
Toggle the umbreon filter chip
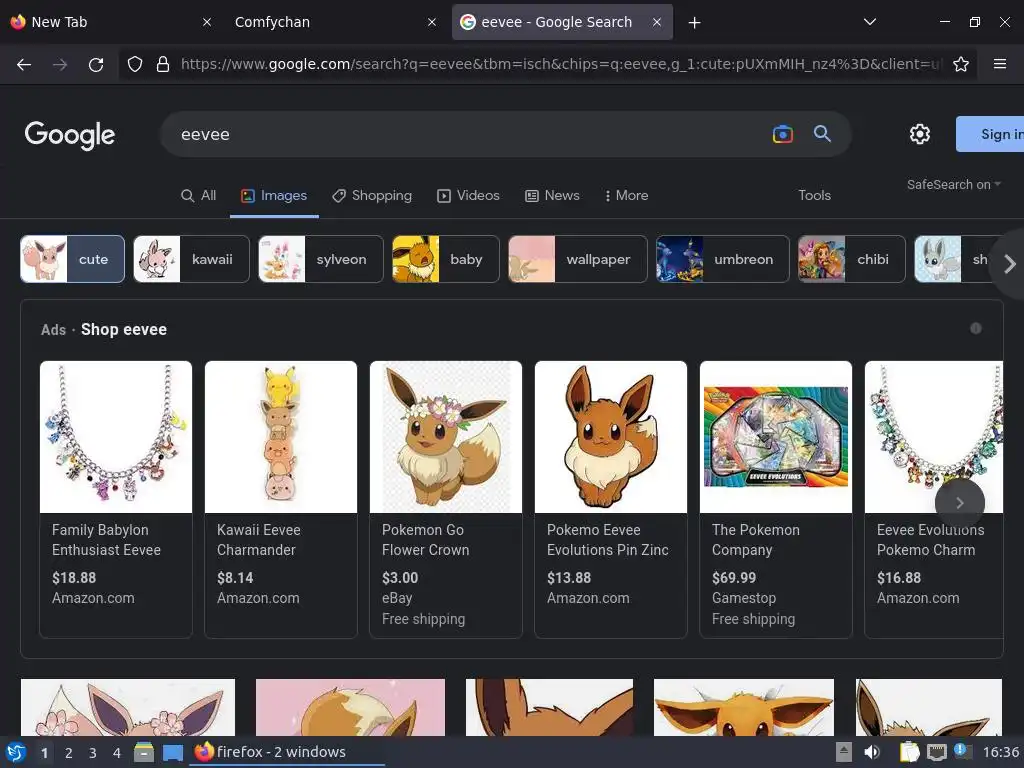pyautogui.click(x=722, y=259)
